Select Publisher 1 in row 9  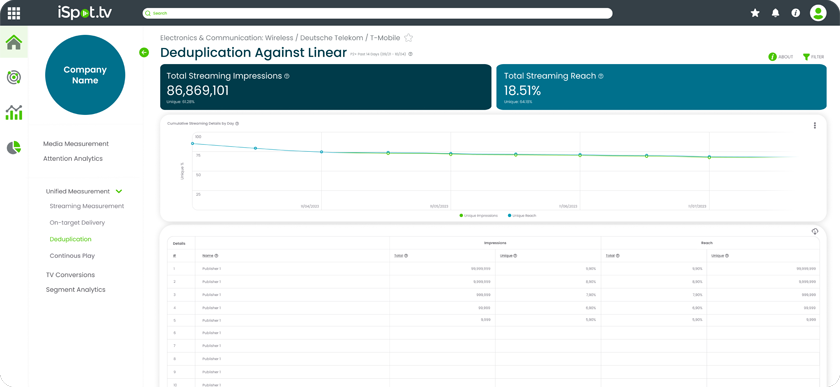pos(211,371)
